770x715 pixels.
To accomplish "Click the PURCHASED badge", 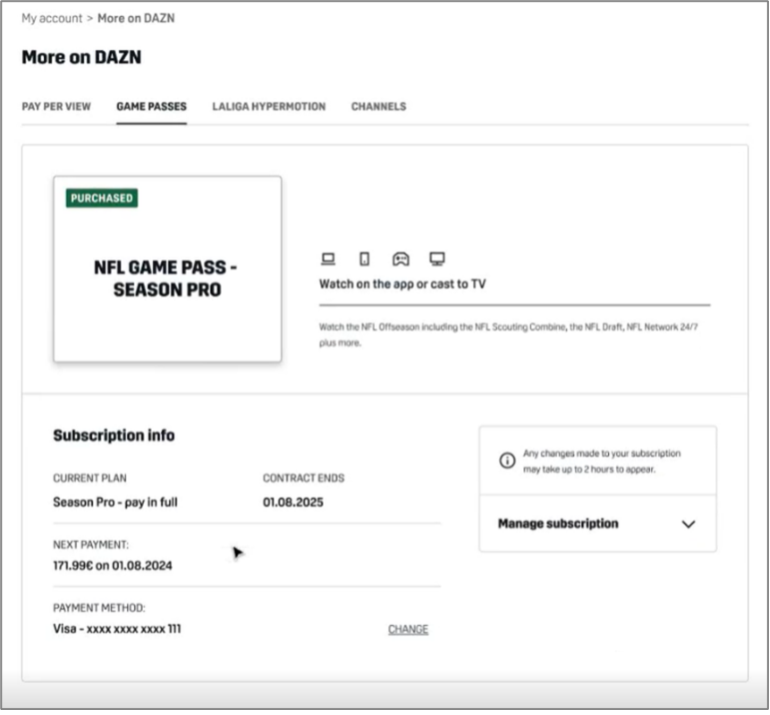I will 102,198.
